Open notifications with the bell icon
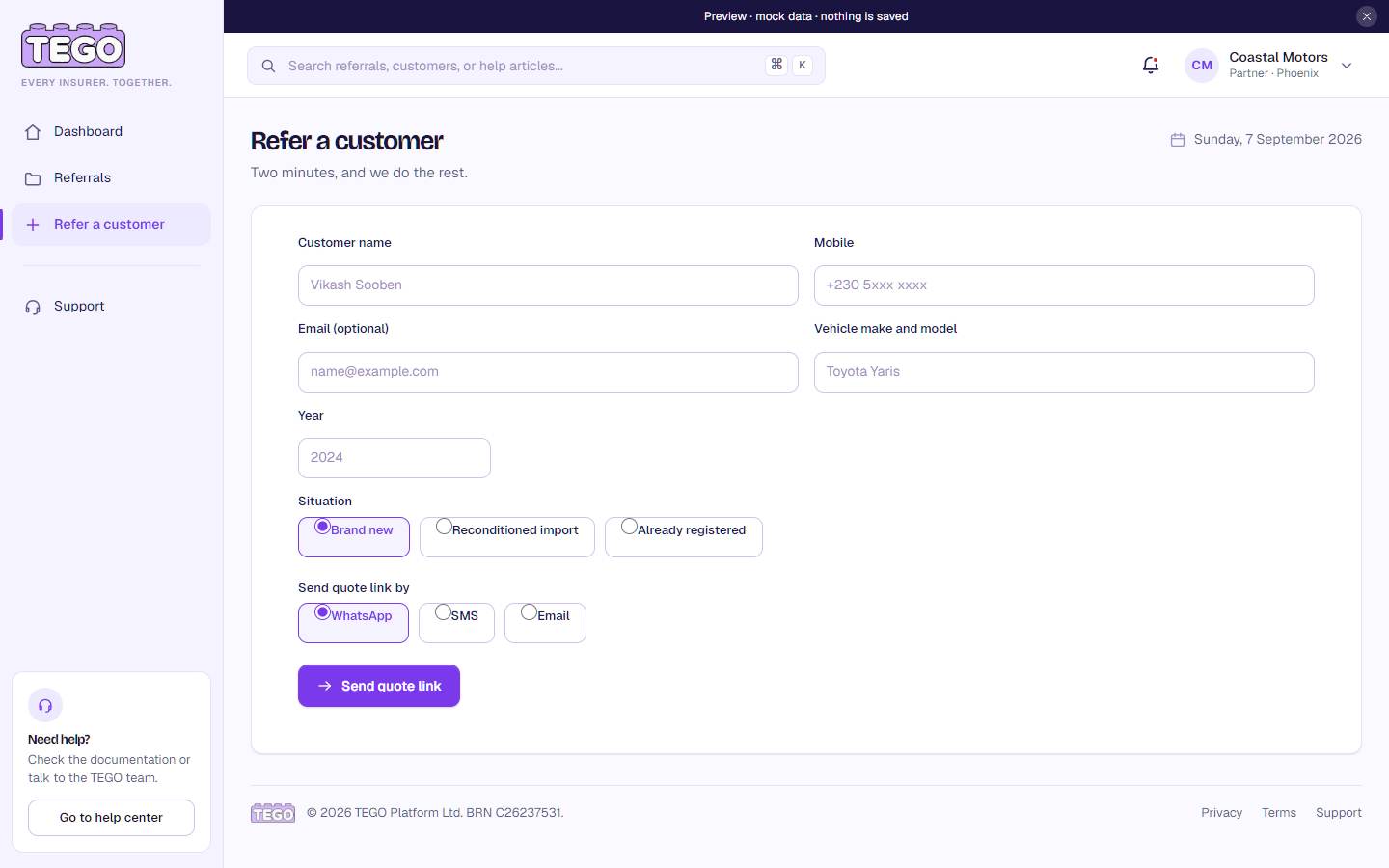The height and width of the screenshot is (868, 1389). tap(1151, 66)
